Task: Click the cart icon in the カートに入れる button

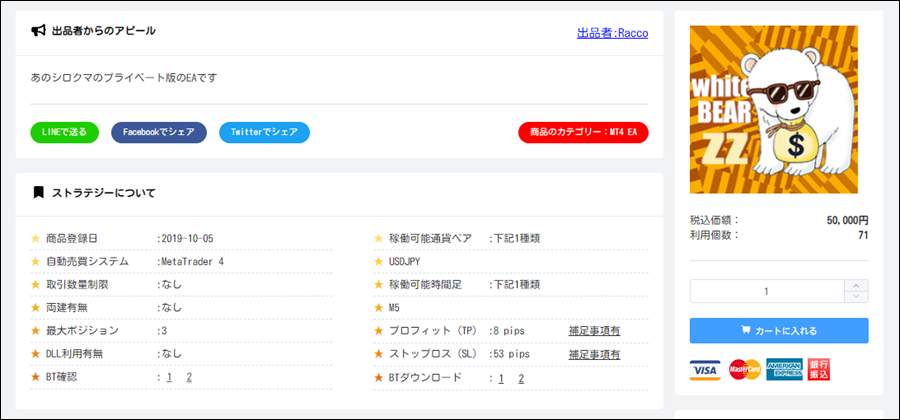Action: point(746,330)
